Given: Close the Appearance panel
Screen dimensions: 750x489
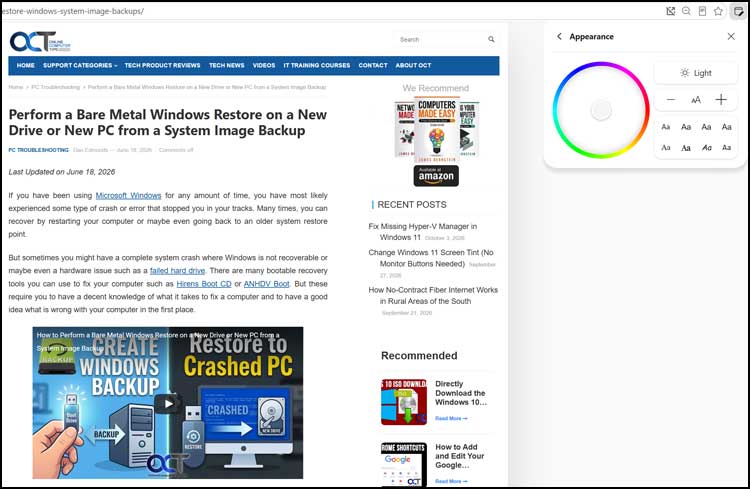Looking at the screenshot, I should click(x=731, y=36).
